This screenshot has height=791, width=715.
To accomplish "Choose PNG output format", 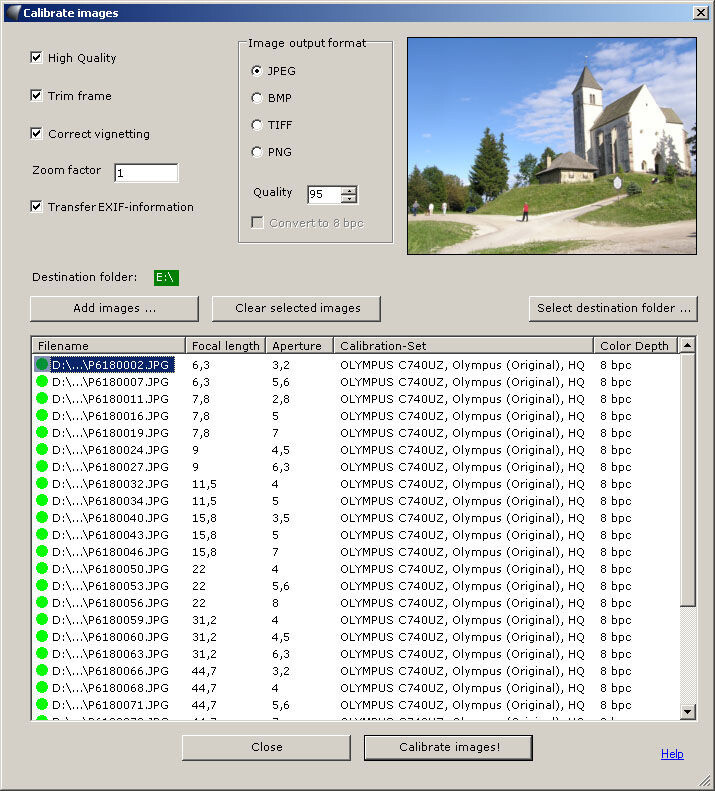I will [x=257, y=152].
